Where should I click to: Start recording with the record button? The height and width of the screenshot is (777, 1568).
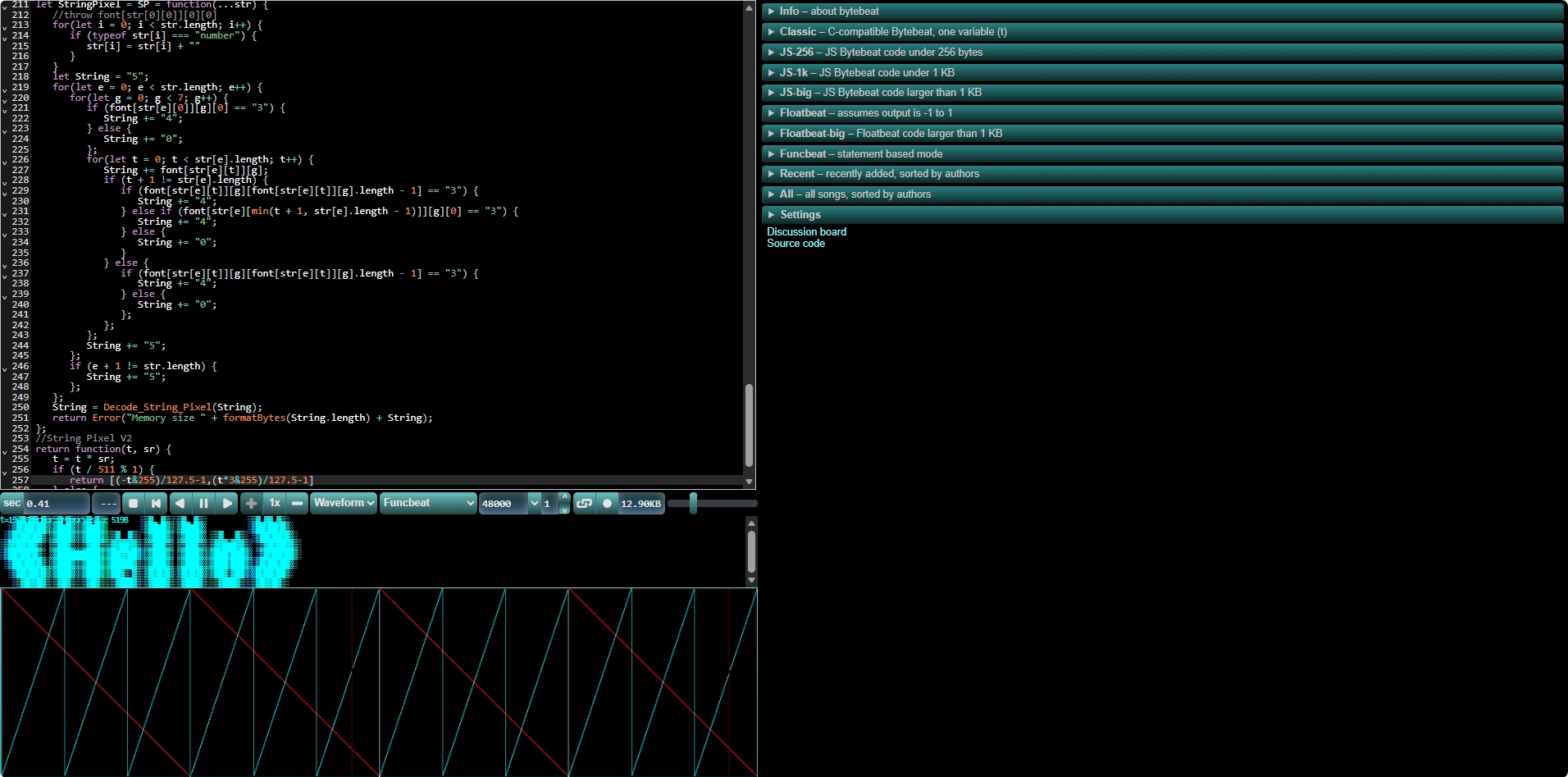click(x=607, y=504)
